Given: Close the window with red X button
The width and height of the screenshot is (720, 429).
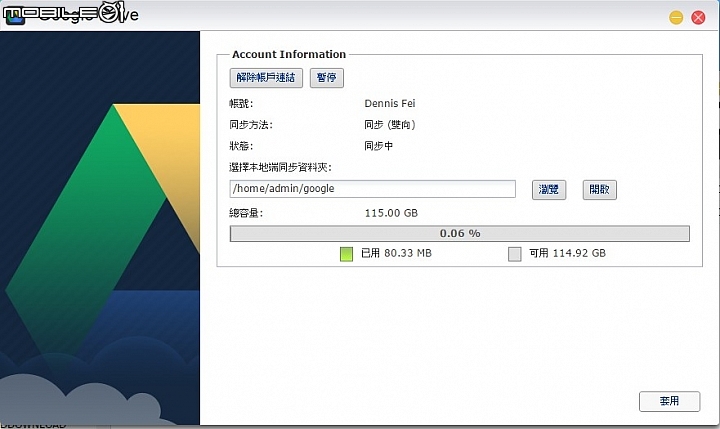Looking at the screenshot, I should coord(698,17).
